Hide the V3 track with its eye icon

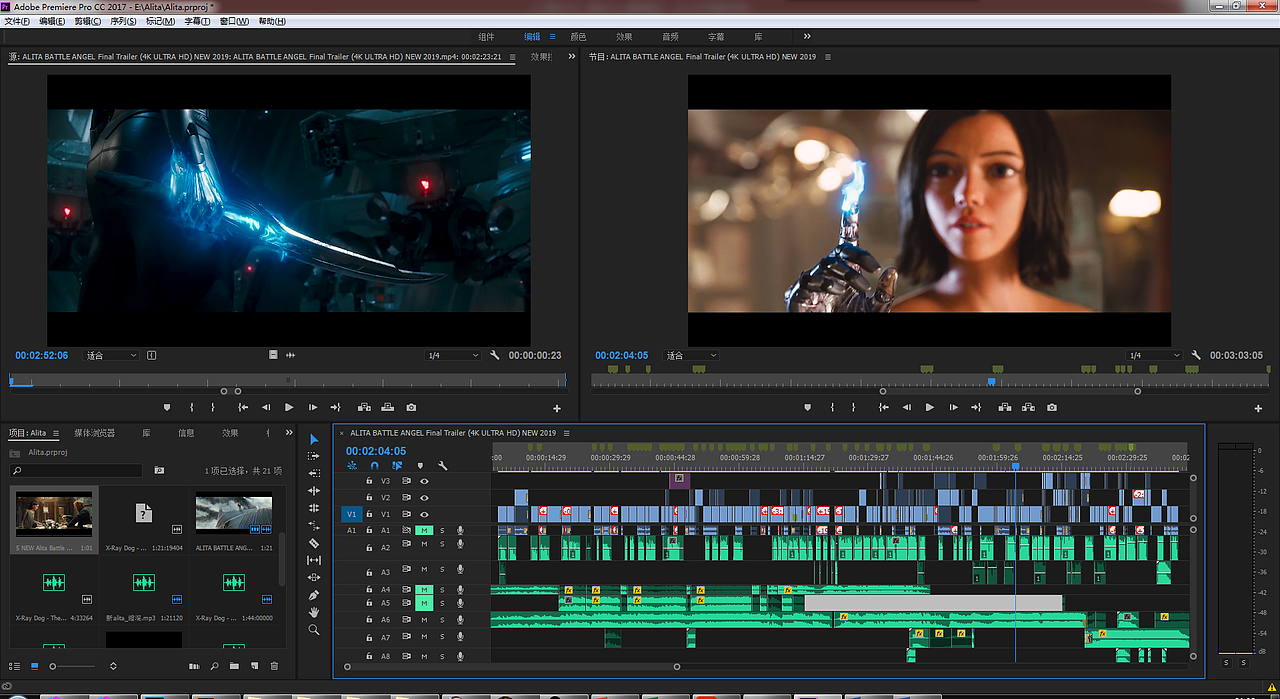[x=424, y=481]
